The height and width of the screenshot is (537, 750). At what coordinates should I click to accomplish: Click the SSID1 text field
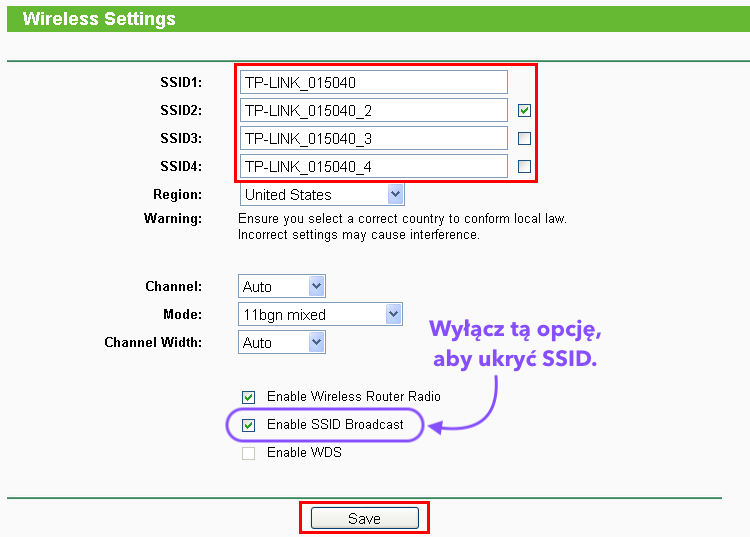373,82
